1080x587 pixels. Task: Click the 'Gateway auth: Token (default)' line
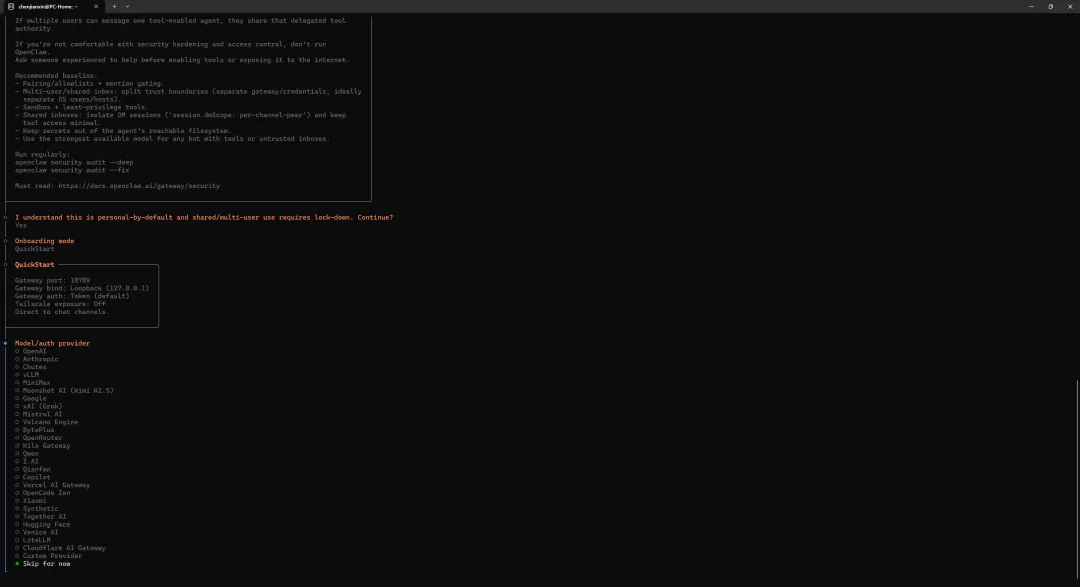point(72,296)
